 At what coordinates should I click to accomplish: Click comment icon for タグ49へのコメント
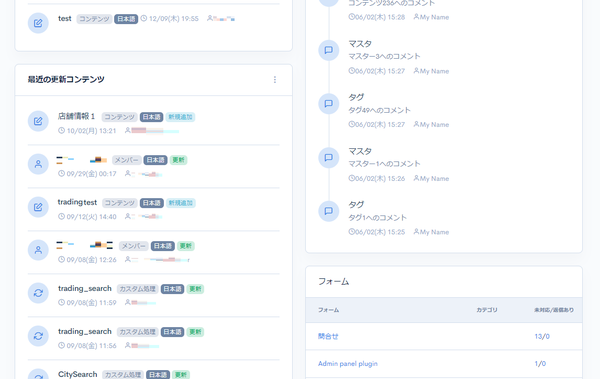click(328, 104)
